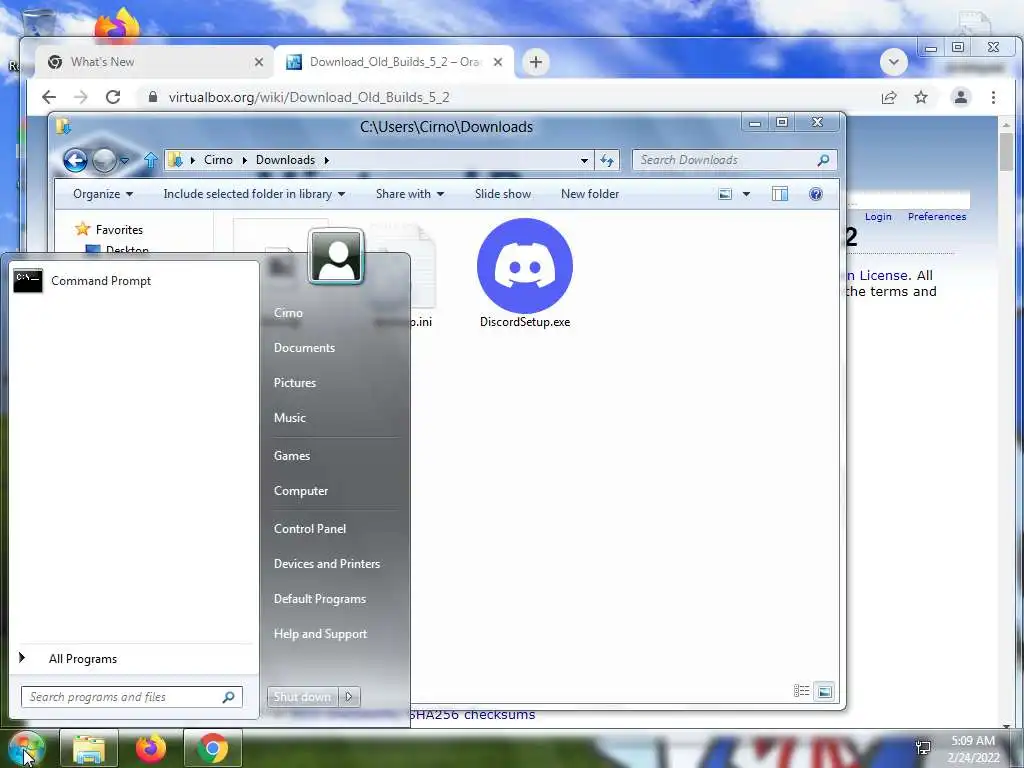Share this page icon in Chrome
This screenshot has width=1024, height=768.
[889, 97]
